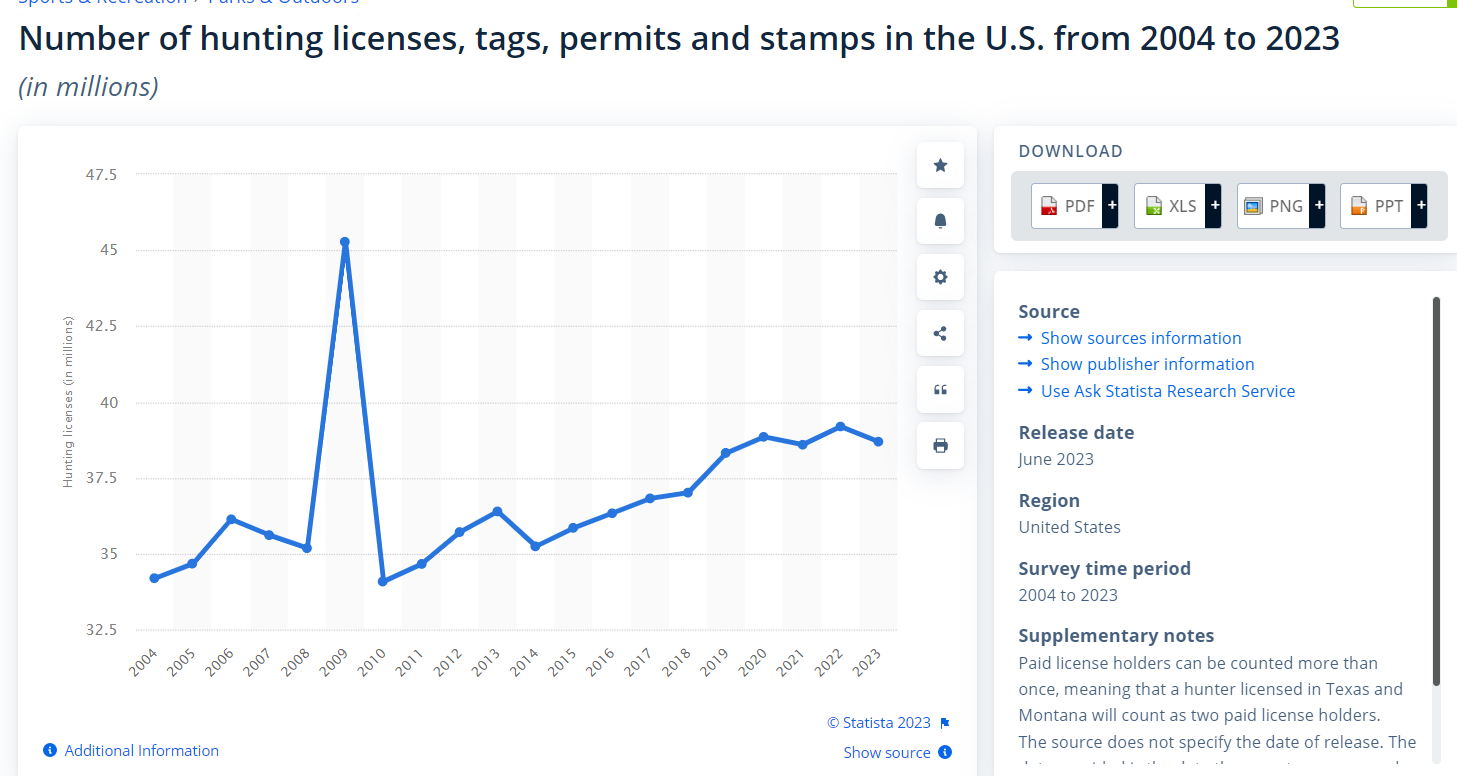Open Show publisher information link

1147,364
